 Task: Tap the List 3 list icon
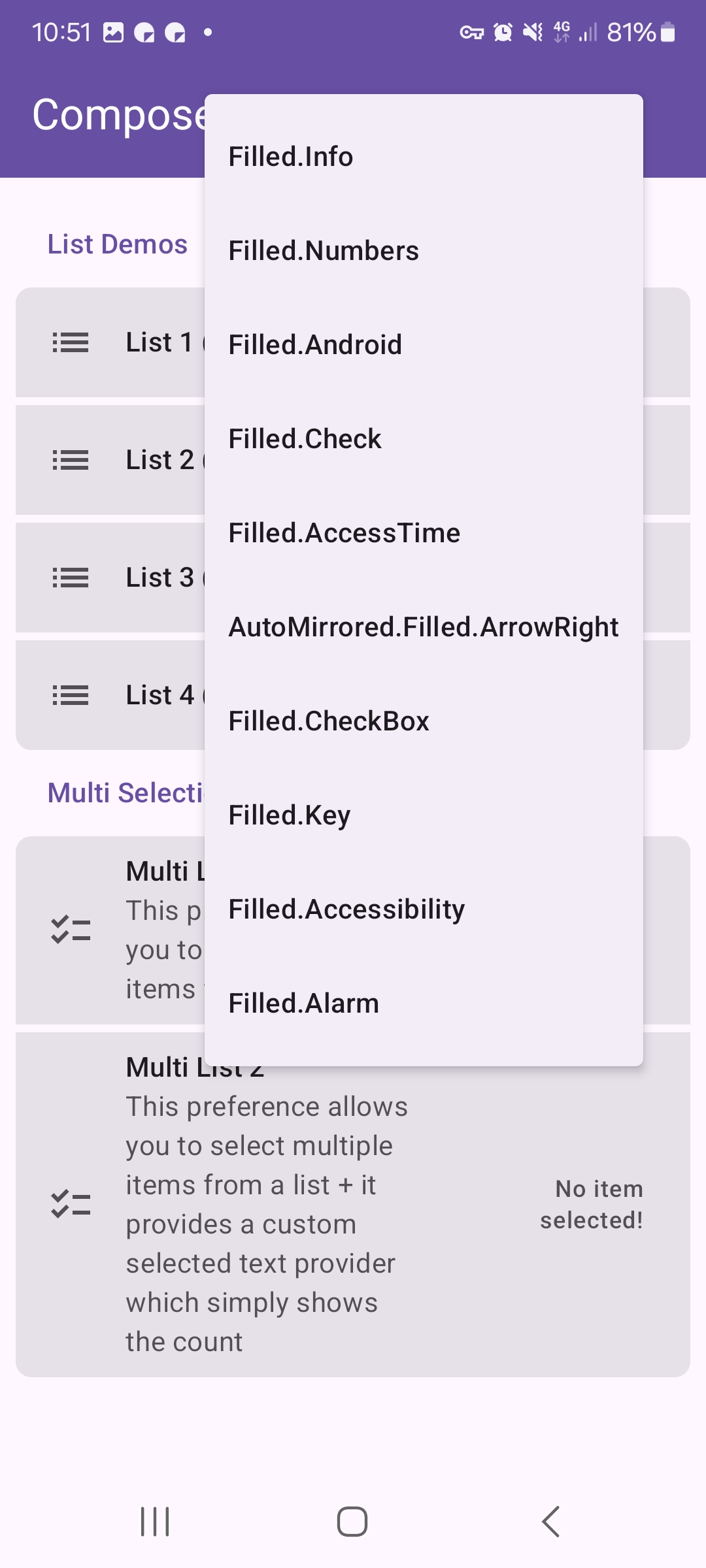tap(71, 578)
